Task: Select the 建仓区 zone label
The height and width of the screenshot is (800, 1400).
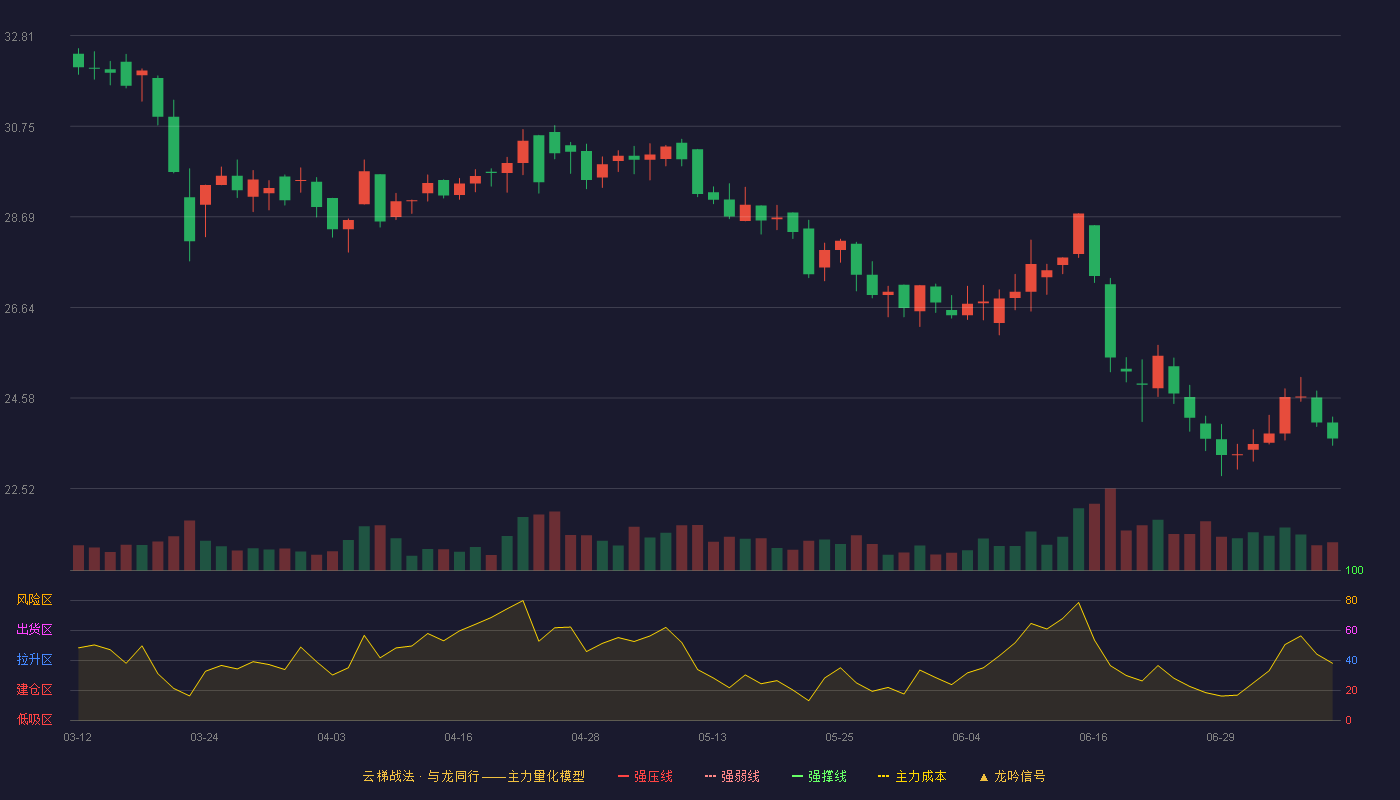Action: [x=34, y=690]
